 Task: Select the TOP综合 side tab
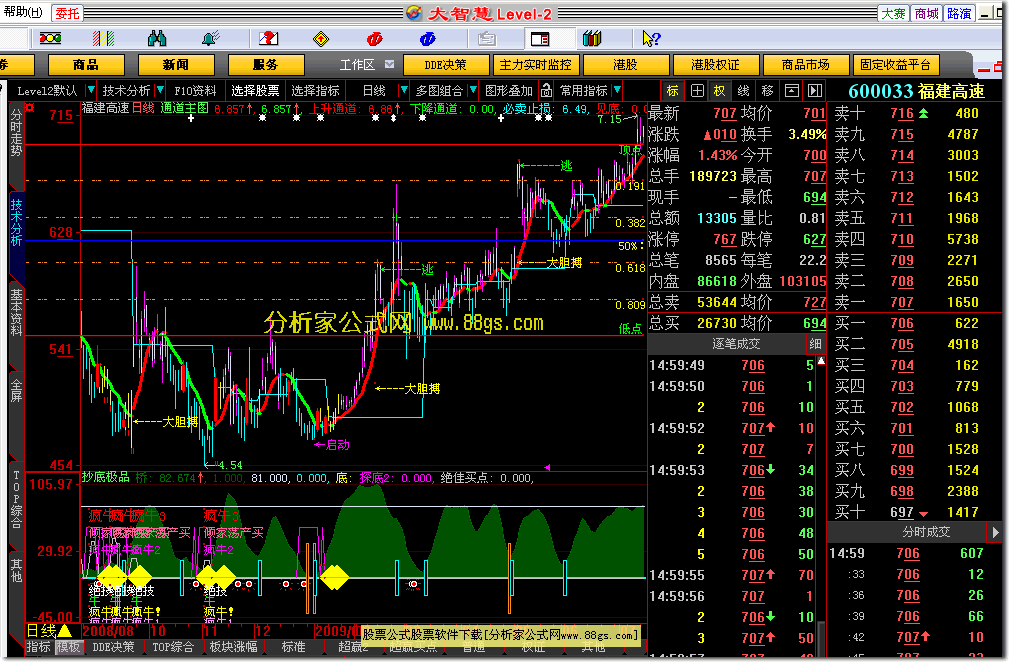[x=16, y=500]
